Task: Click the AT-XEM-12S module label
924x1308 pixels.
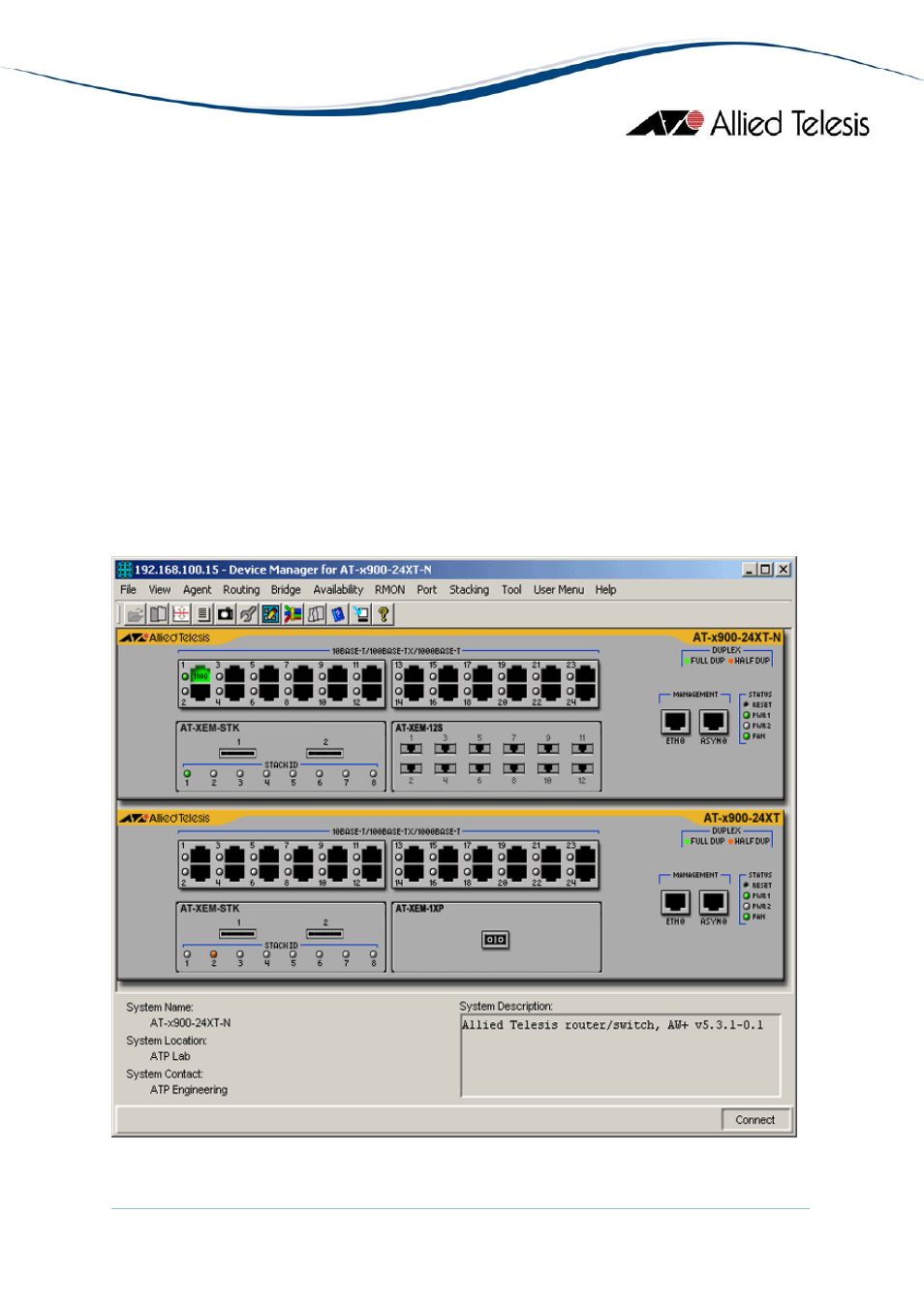Action: [419, 729]
